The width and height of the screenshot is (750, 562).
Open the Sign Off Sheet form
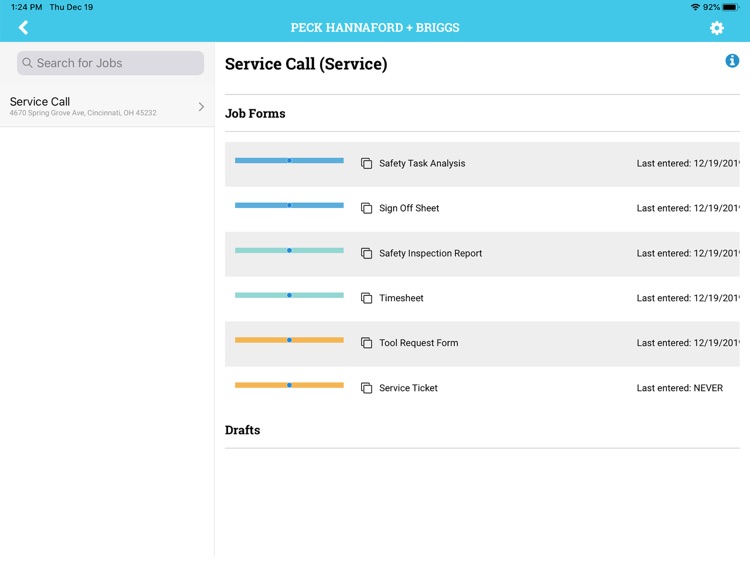409,209
